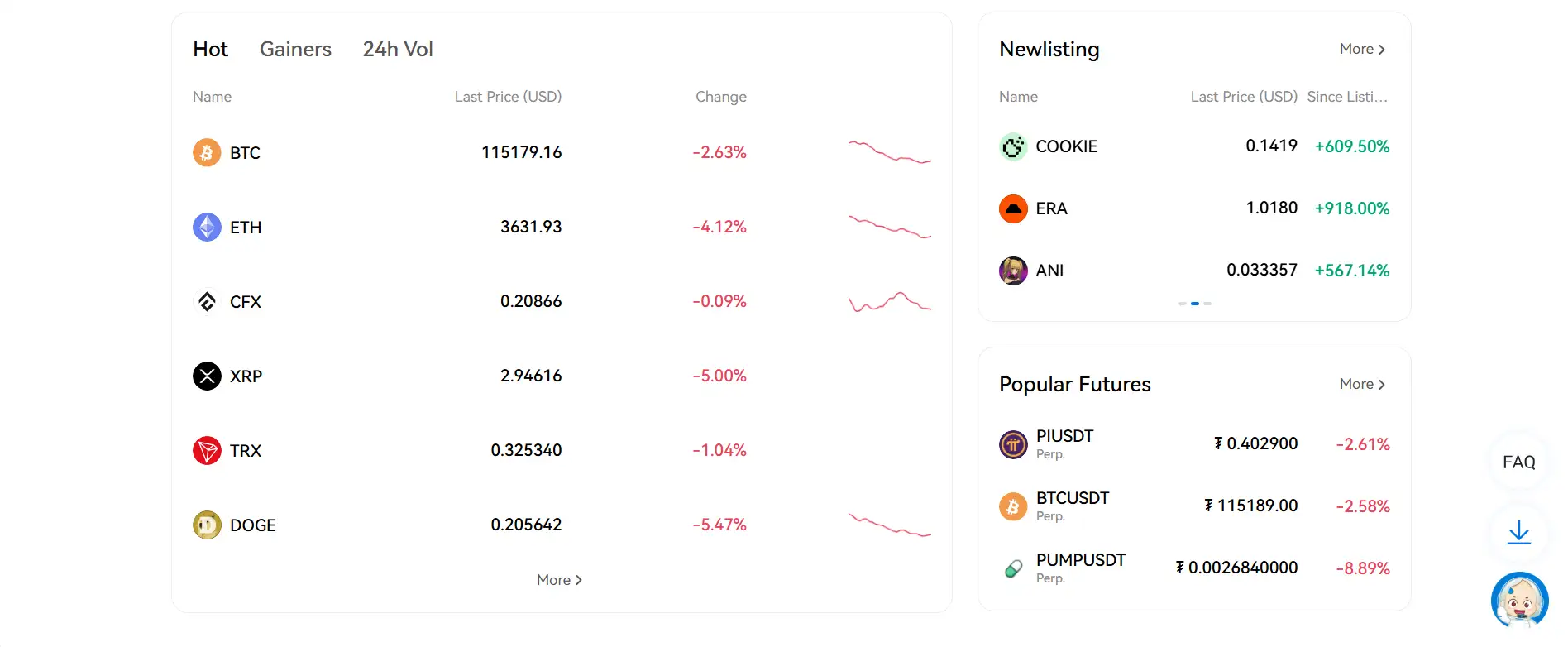Select the first Newlisting carousel page dot
The width and height of the screenshot is (1568, 647).
tap(1183, 304)
